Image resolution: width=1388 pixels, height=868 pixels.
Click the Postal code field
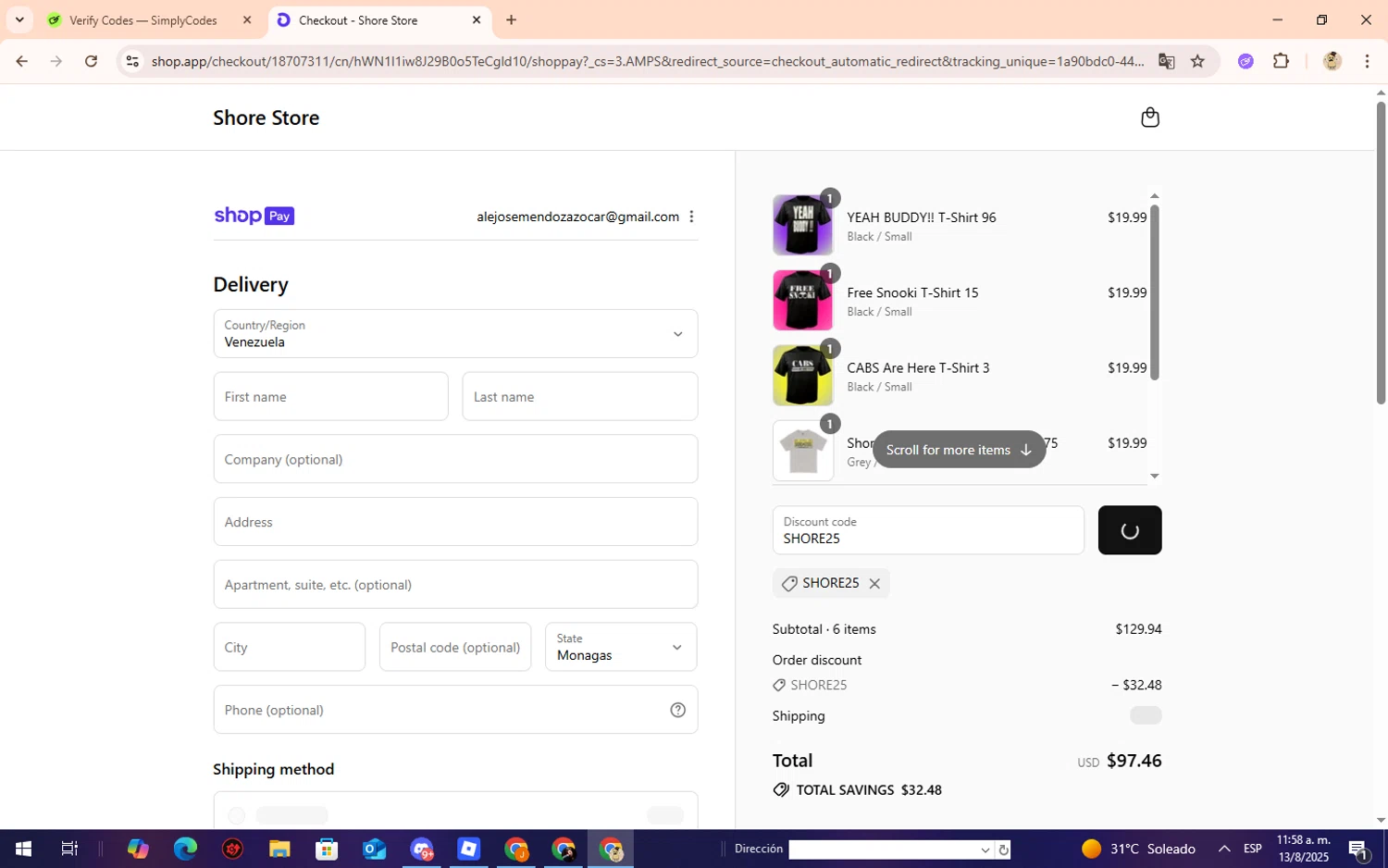455,647
